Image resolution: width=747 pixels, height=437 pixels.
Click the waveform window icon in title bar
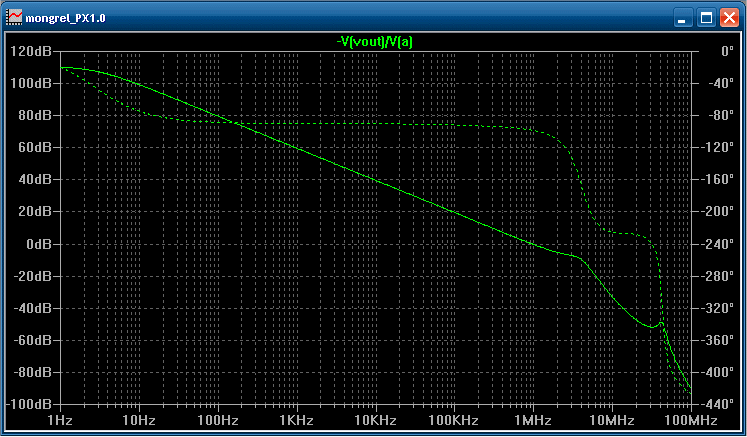coord(14,18)
